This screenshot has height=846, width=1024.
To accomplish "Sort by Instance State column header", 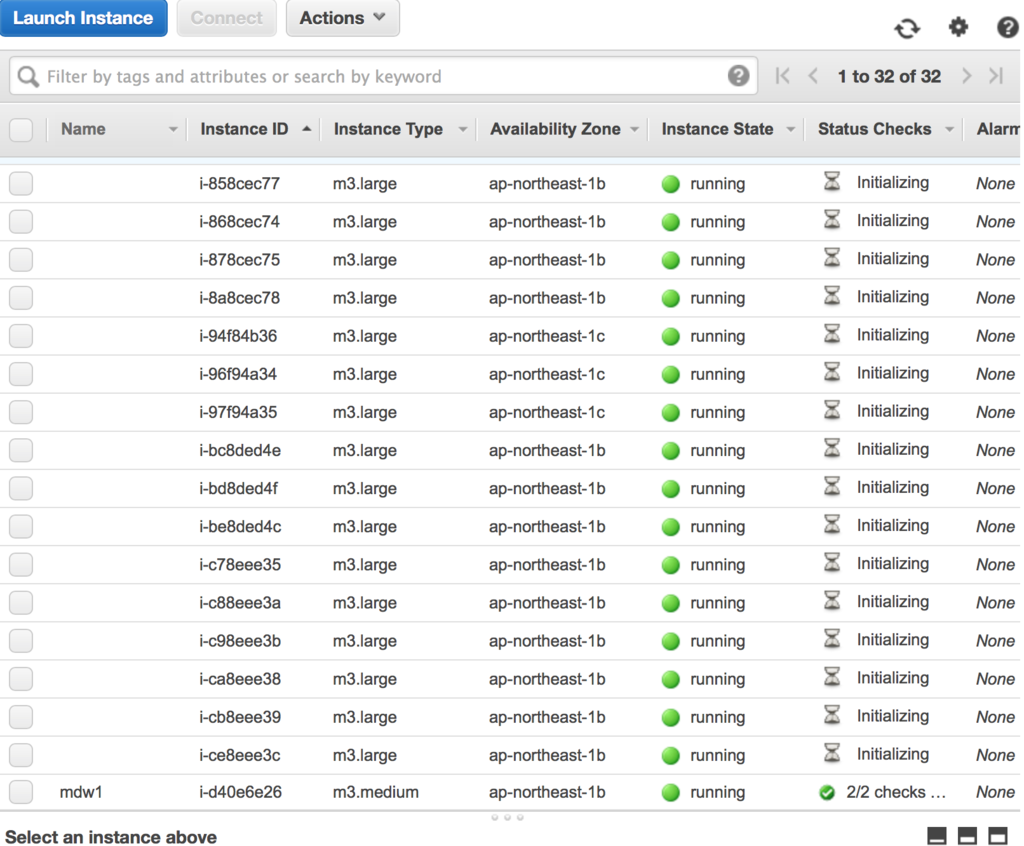I will coord(717,129).
